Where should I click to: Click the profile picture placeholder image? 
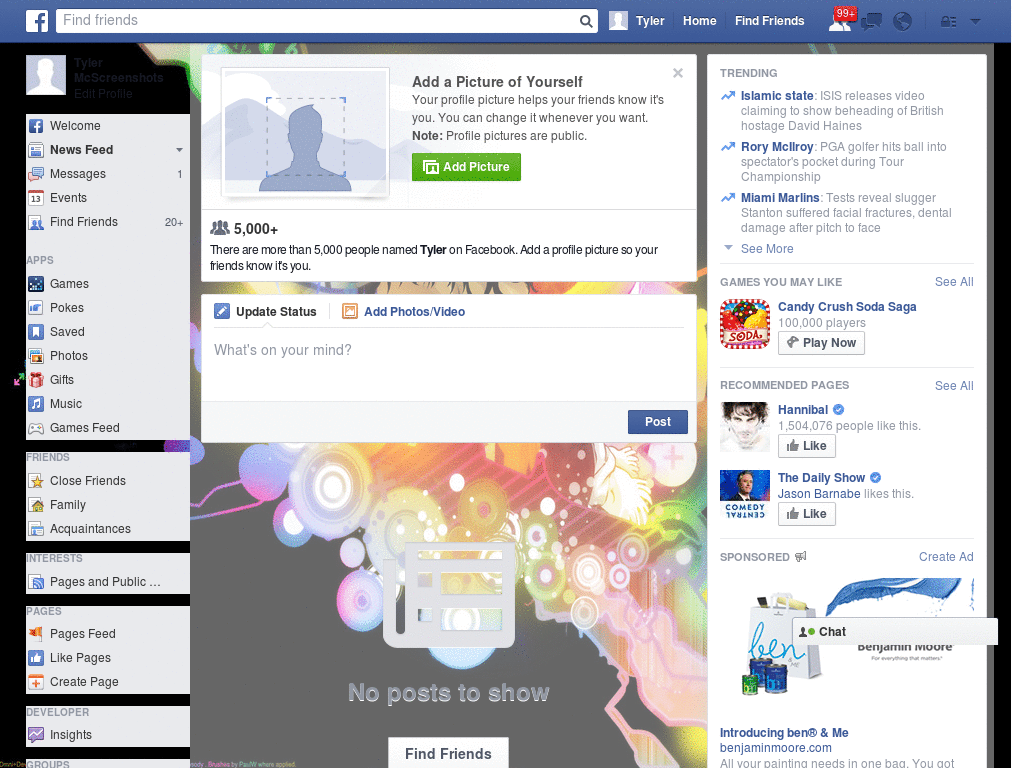click(306, 132)
